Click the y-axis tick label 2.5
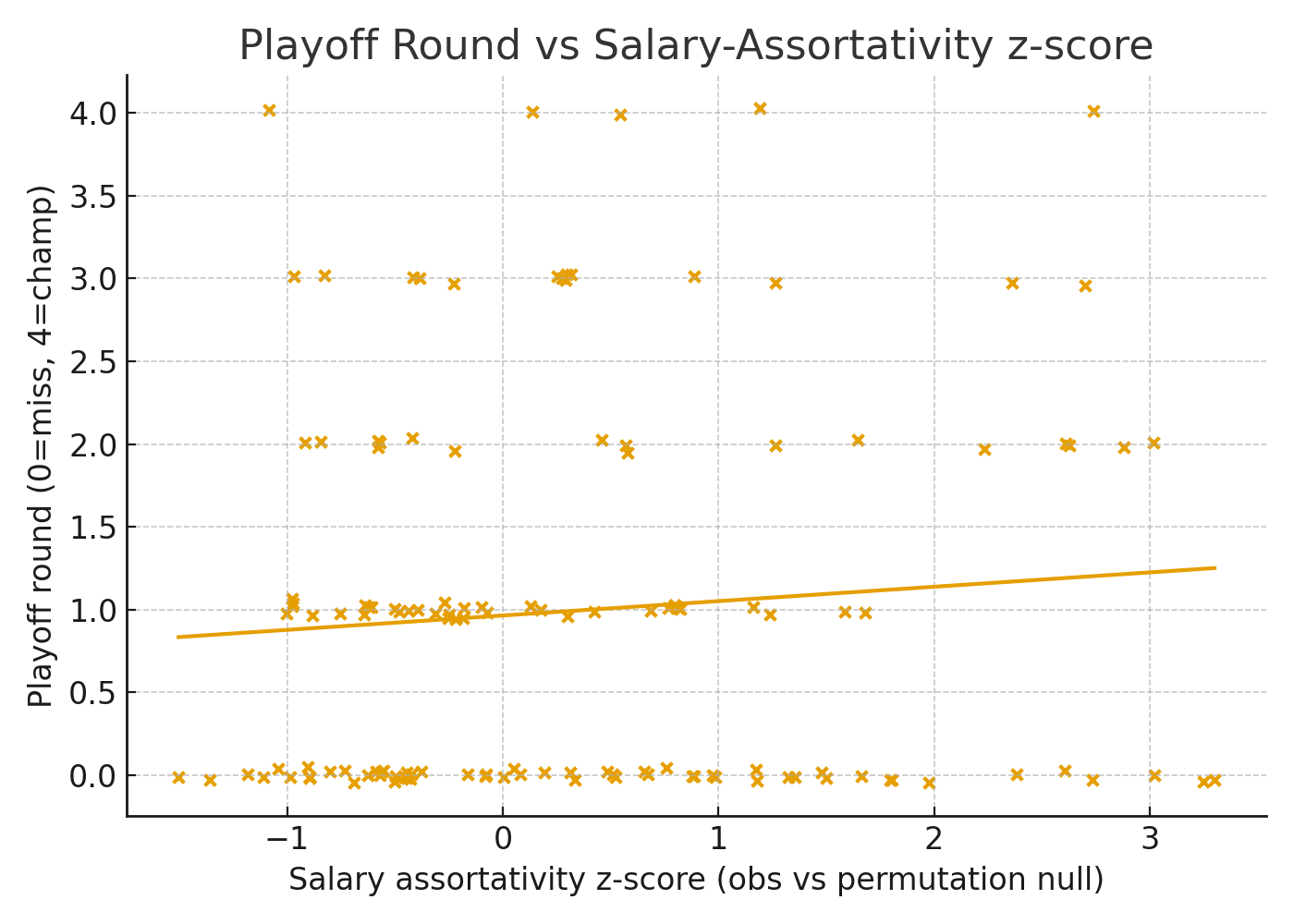This screenshot has height=924, width=1294. [92, 362]
